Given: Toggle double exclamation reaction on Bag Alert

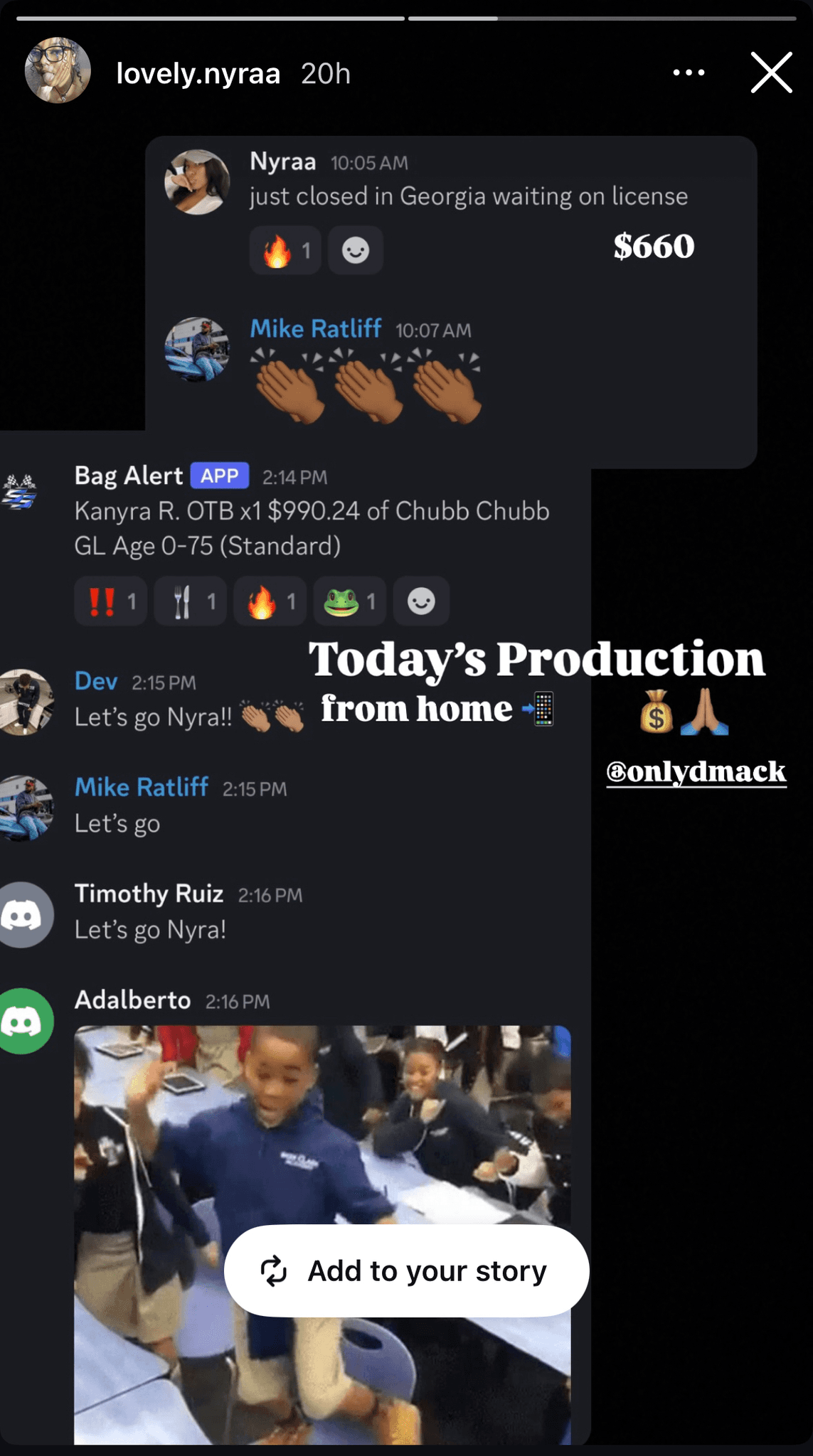Looking at the screenshot, I should point(111,601).
